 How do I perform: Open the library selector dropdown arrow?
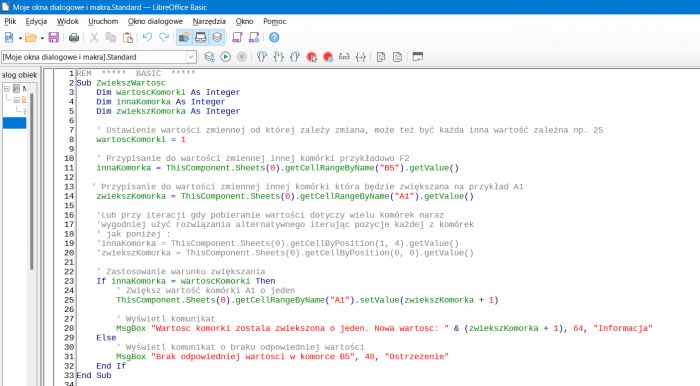click(x=191, y=57)
